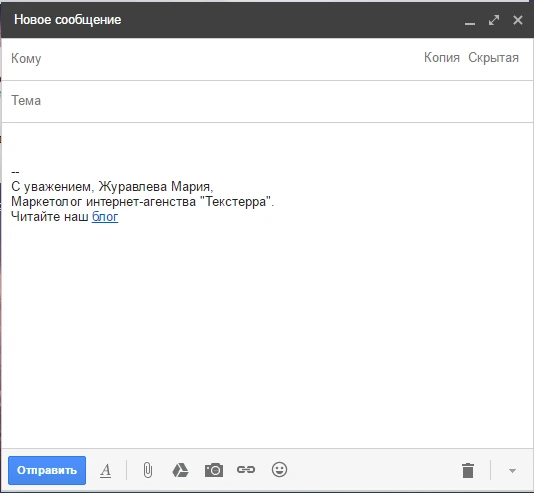The height and width of the screenshot is (493, 534).
Task: Open the блог link in the signature
Action: coord(105,217)
